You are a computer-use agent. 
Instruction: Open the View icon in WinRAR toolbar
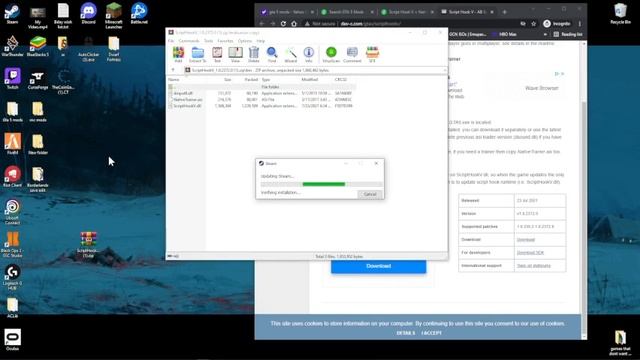[x=235, y=54]
